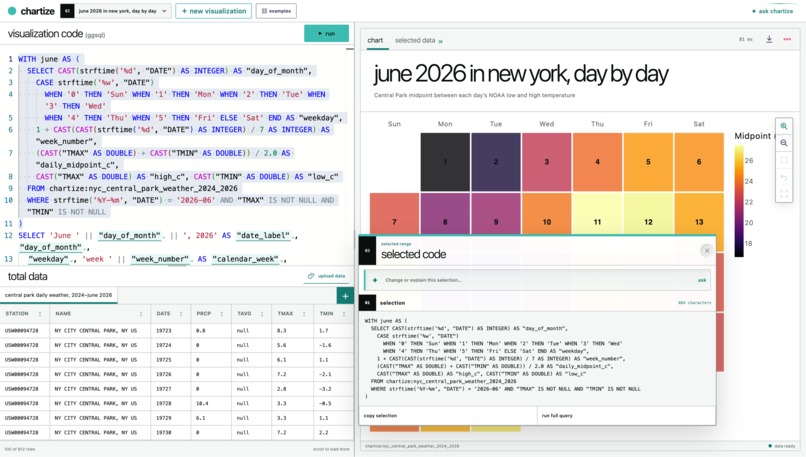Click ask chartize link
The height and width of the screenshot is (457, 806).
(x=772, y=11)
